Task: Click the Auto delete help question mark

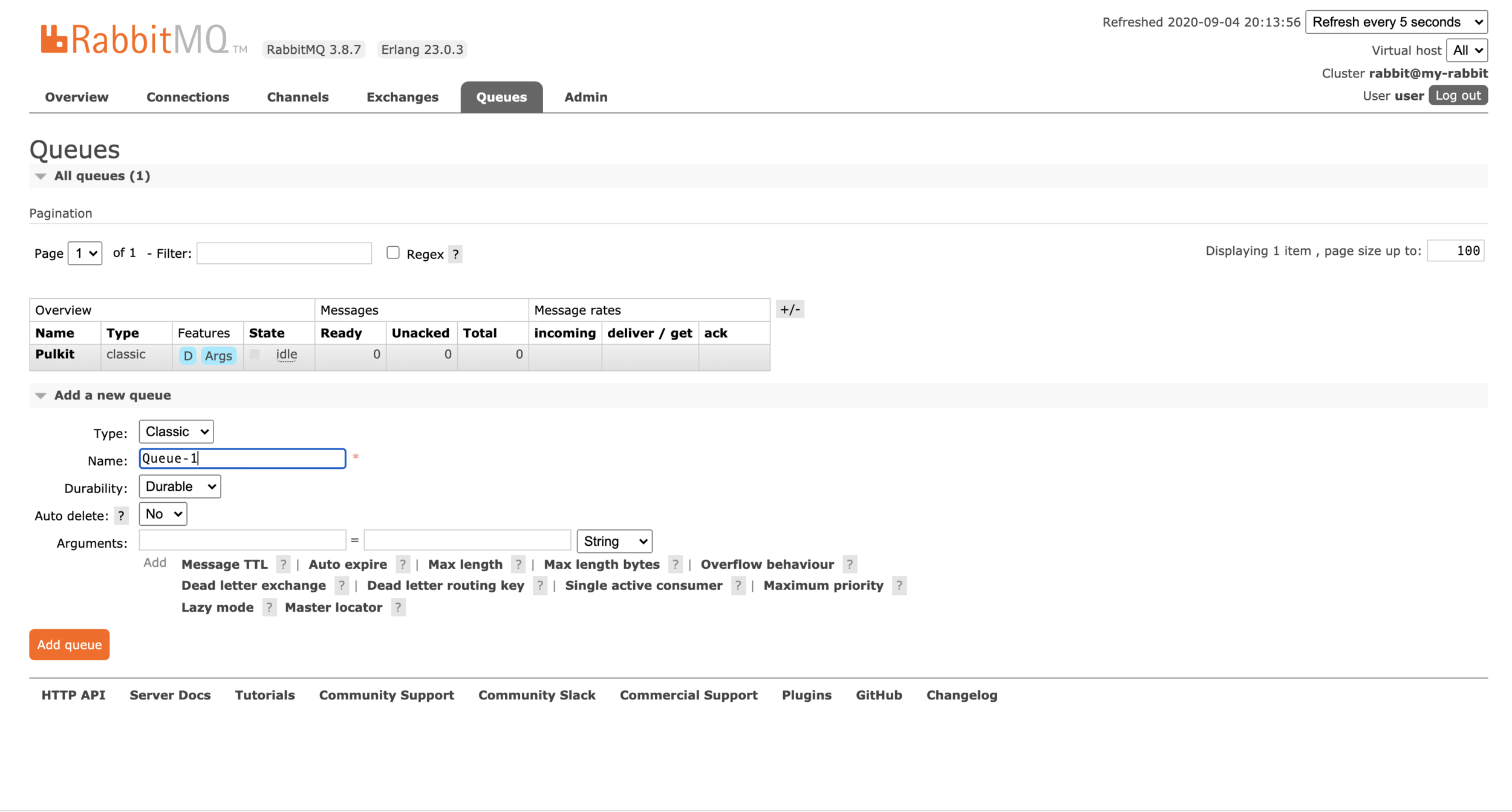Action: 121,516
